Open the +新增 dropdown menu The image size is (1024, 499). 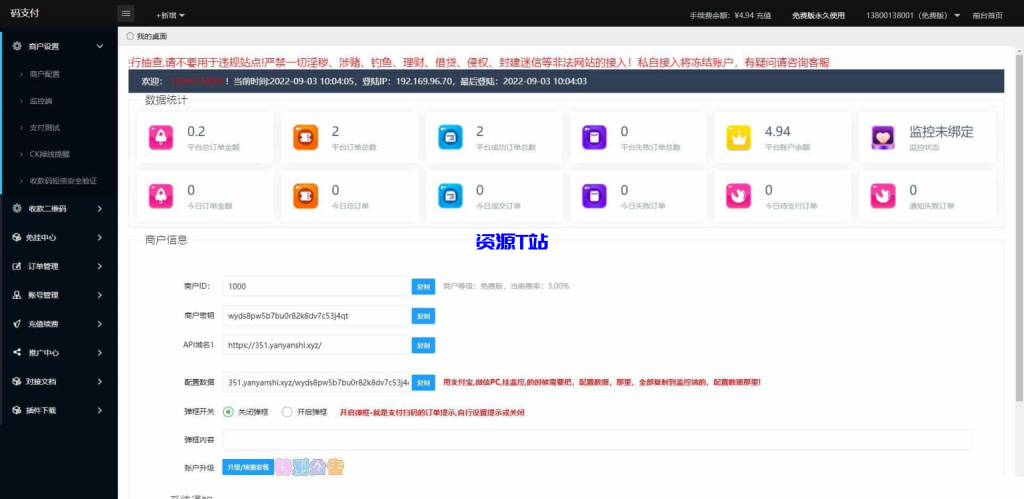pos(170,15)
